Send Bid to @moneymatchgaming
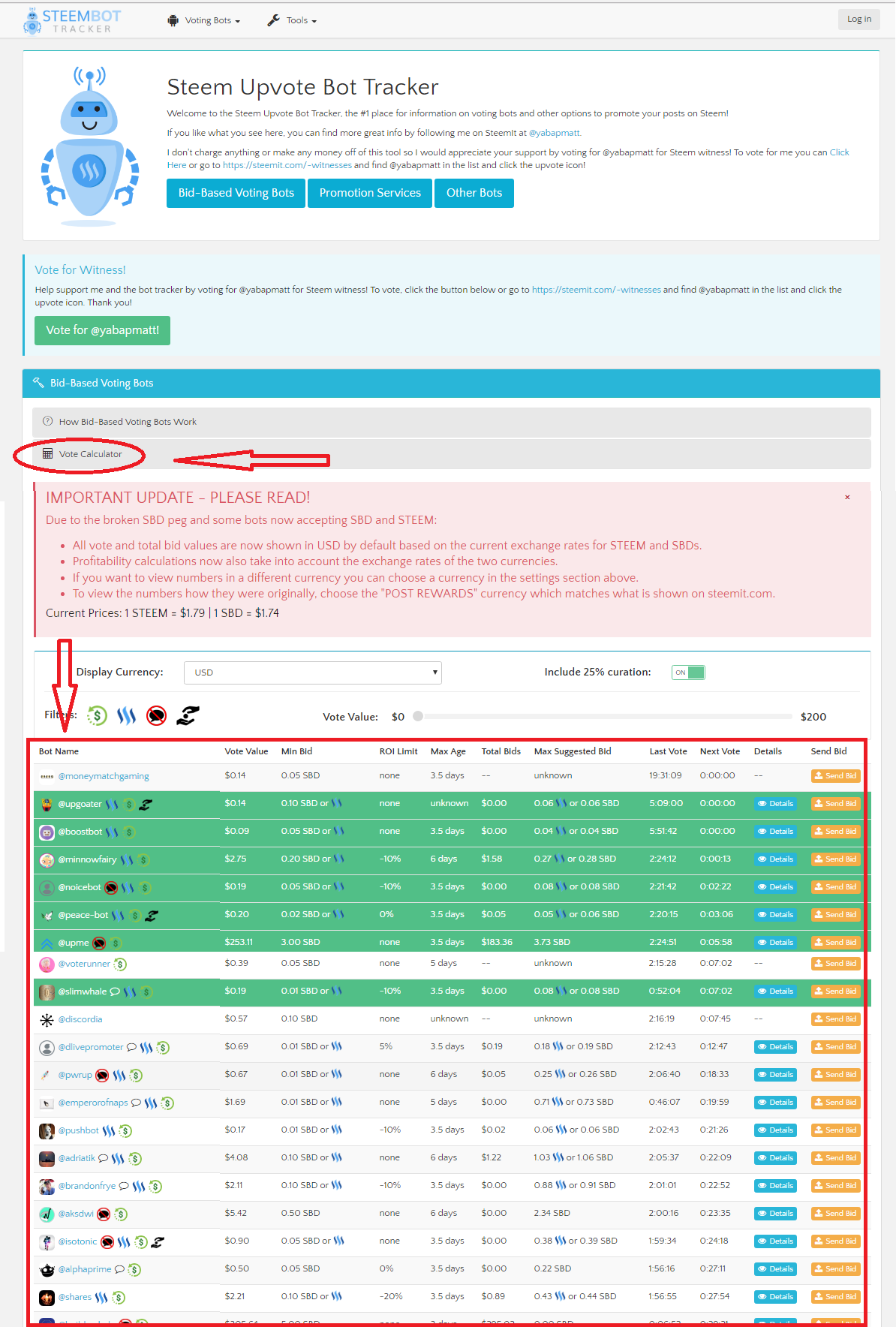The width and height of the screenshot is (896, 1327). tap(835, 776)
